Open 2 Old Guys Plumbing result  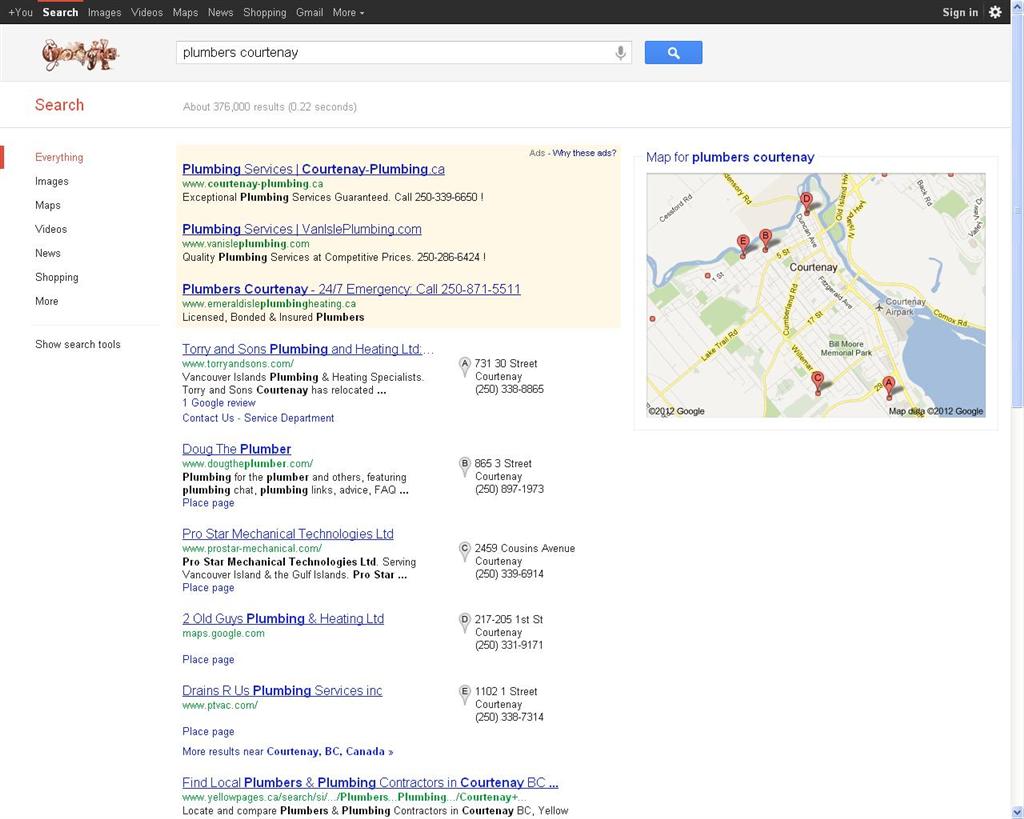[283, 619]
